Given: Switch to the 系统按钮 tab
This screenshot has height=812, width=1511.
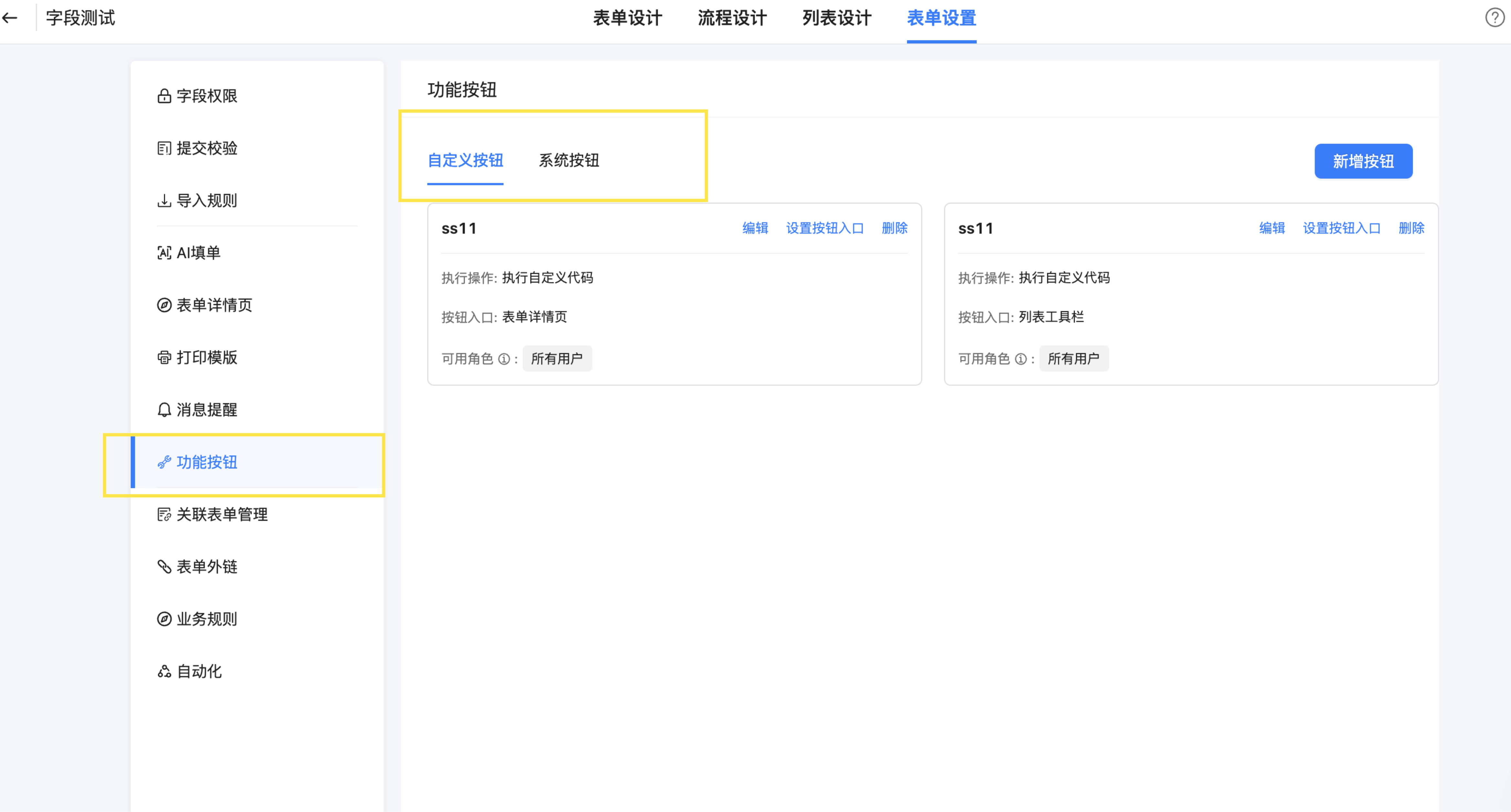Looking at the screenshot, I should 569,161.
